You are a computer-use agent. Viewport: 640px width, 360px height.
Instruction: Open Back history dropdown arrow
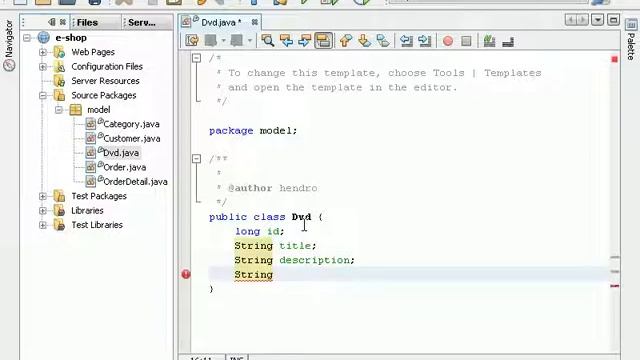(x=223, y=40)
